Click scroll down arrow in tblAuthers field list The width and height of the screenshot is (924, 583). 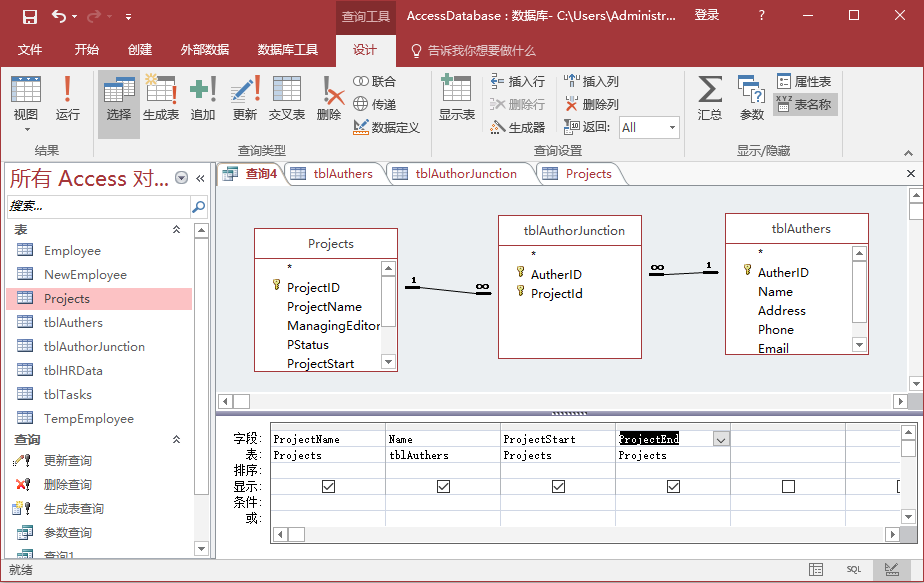859,345
